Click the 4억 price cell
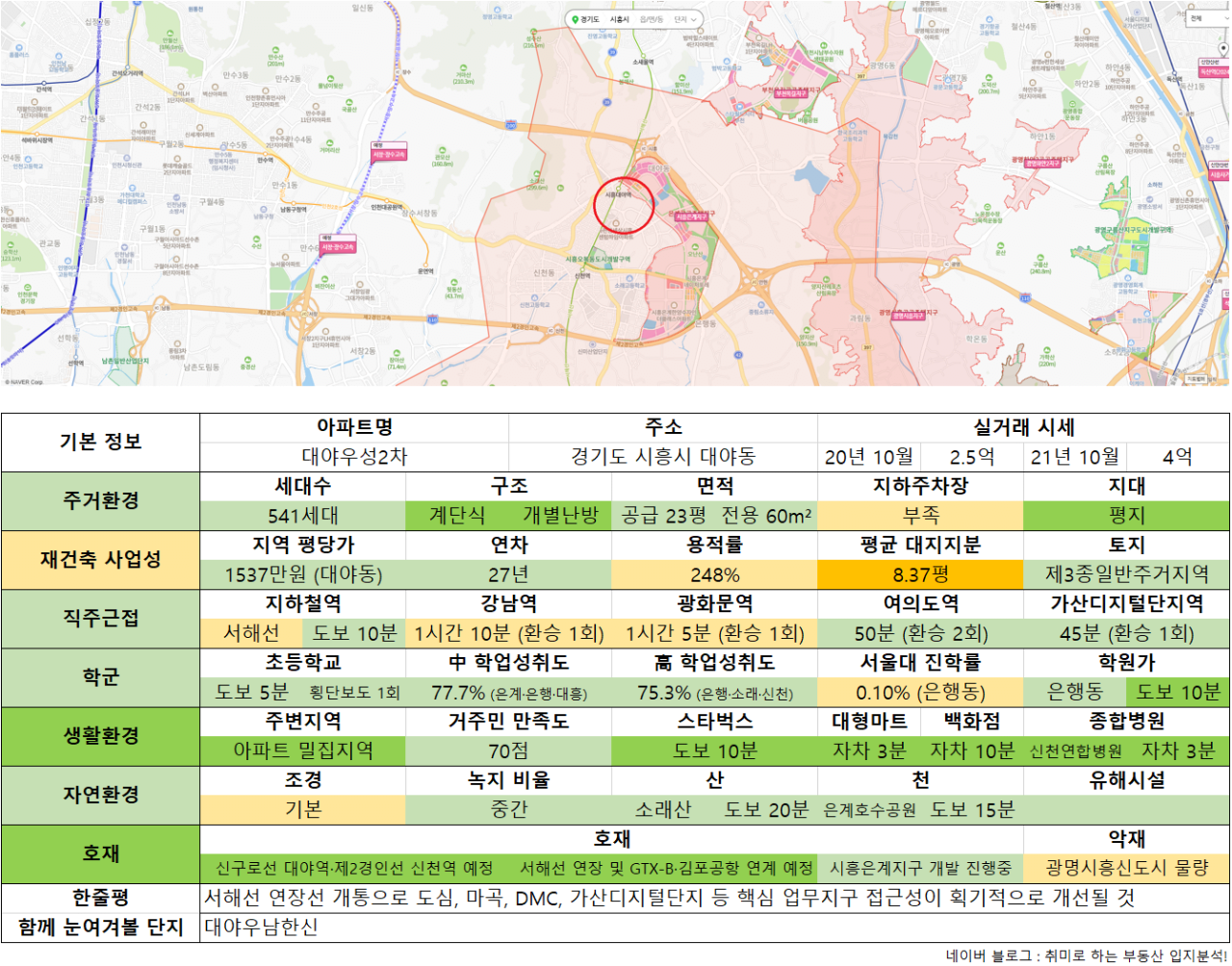 point(1178,456)
